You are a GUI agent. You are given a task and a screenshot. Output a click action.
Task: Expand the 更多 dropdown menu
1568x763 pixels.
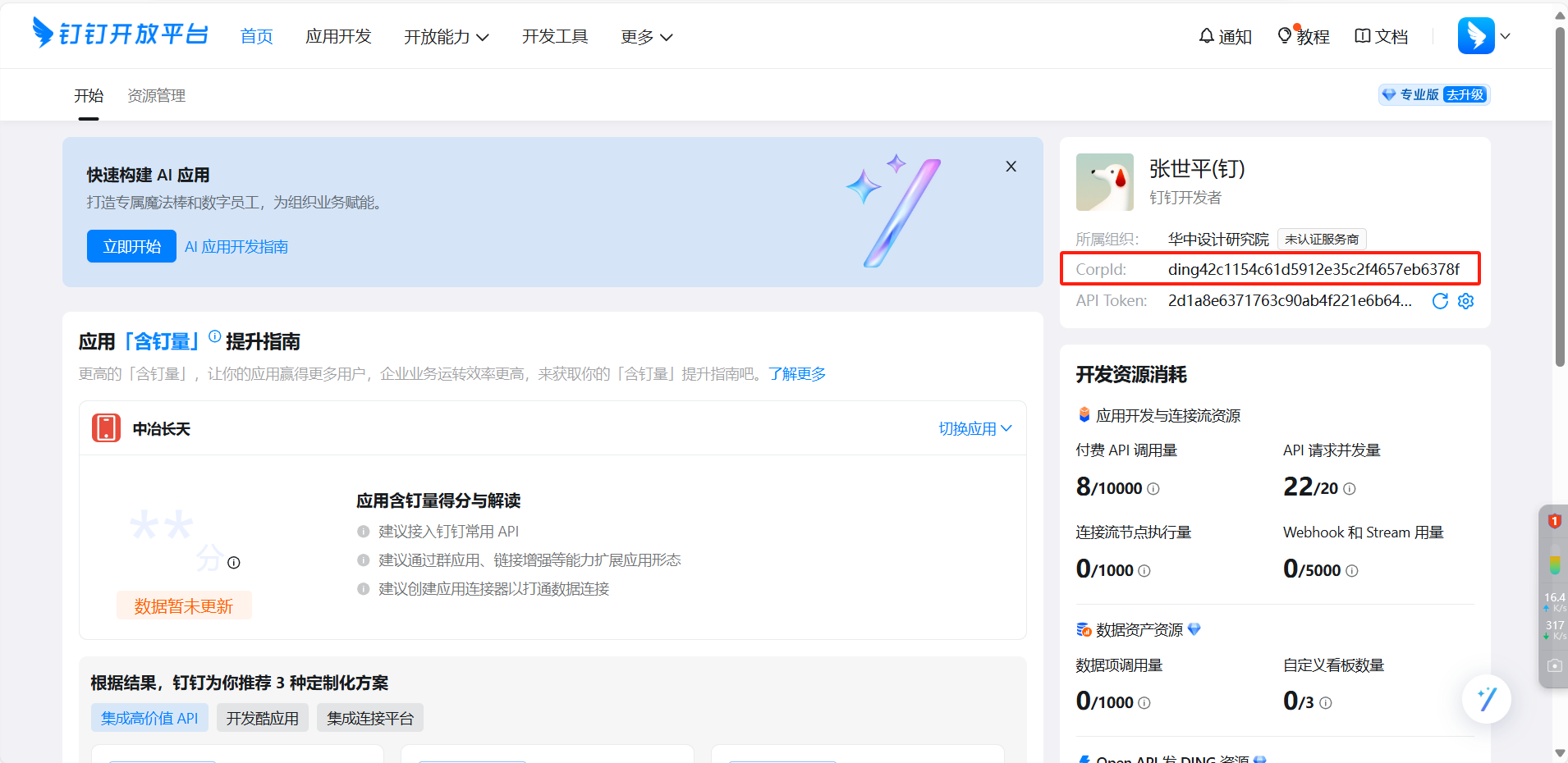coord(647,36)
